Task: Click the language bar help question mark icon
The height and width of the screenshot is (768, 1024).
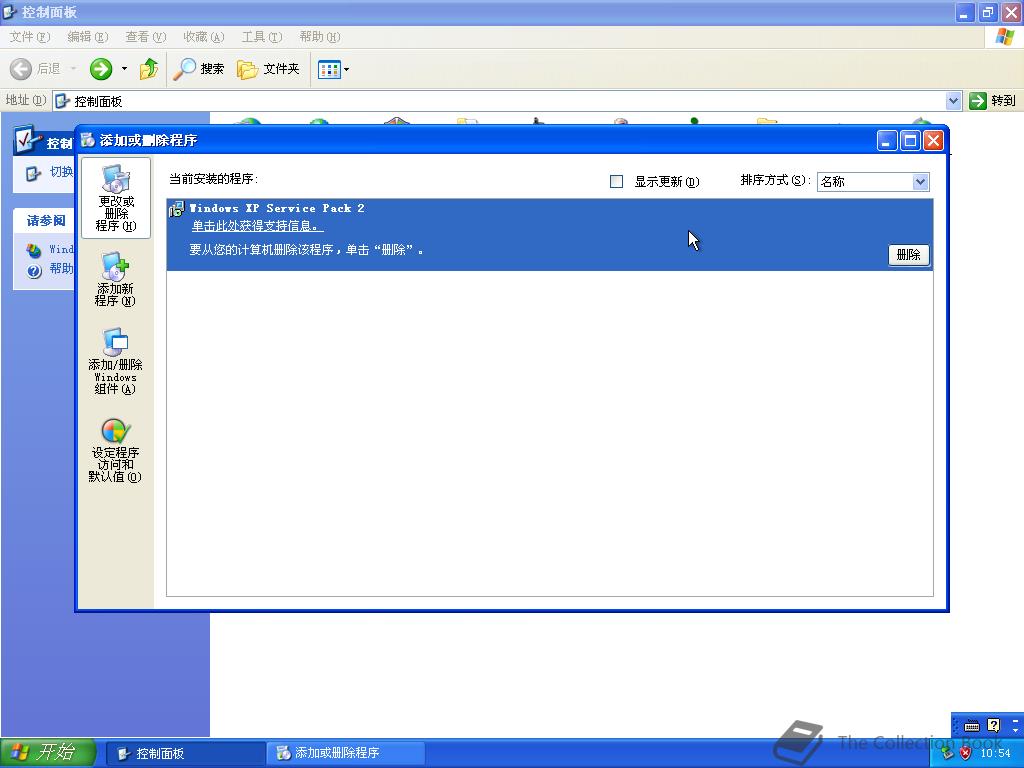Action: (x=993, y=725)
